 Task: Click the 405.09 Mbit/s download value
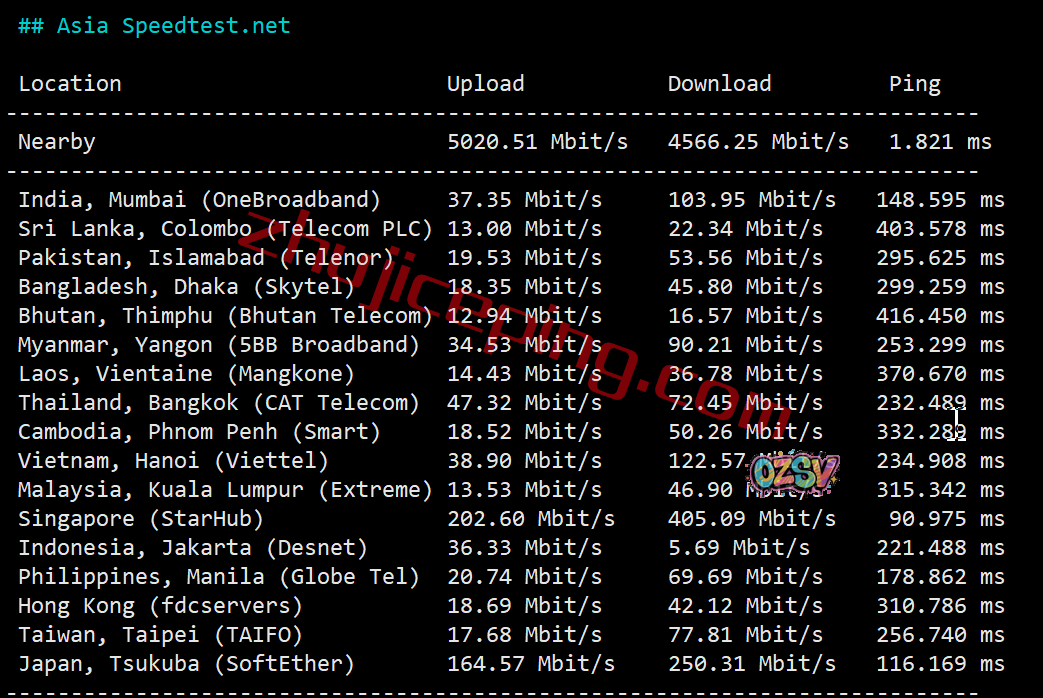752,519
